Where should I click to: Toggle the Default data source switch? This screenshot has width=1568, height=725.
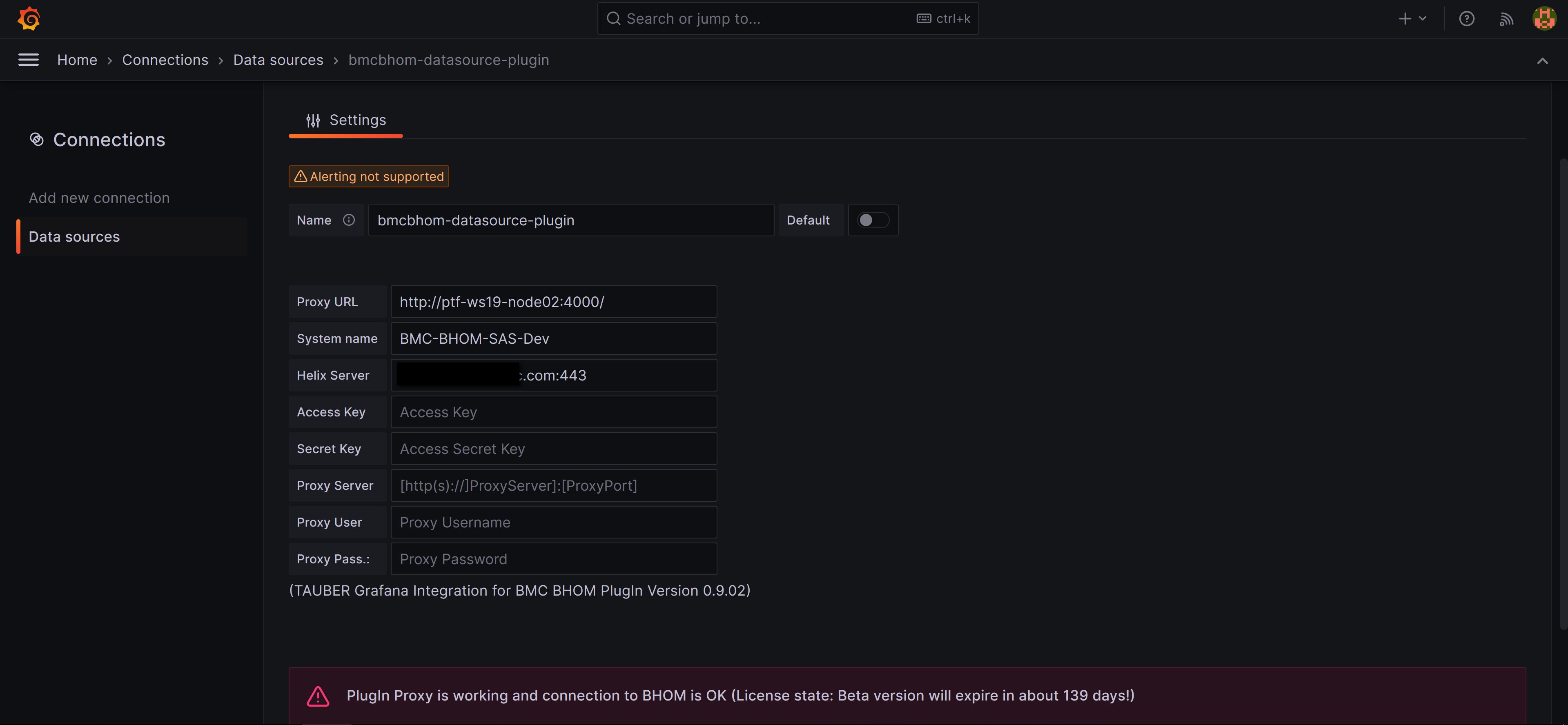[x=873, y=220]
